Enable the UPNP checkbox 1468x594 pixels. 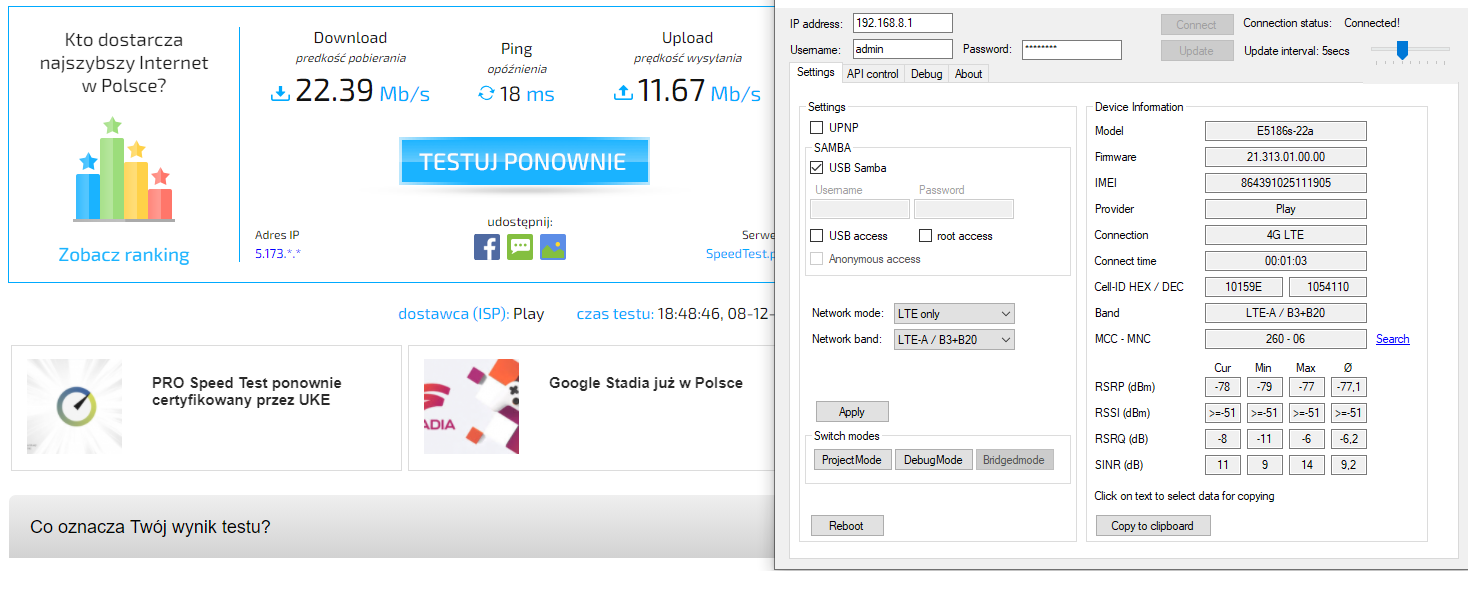(816, 128)
